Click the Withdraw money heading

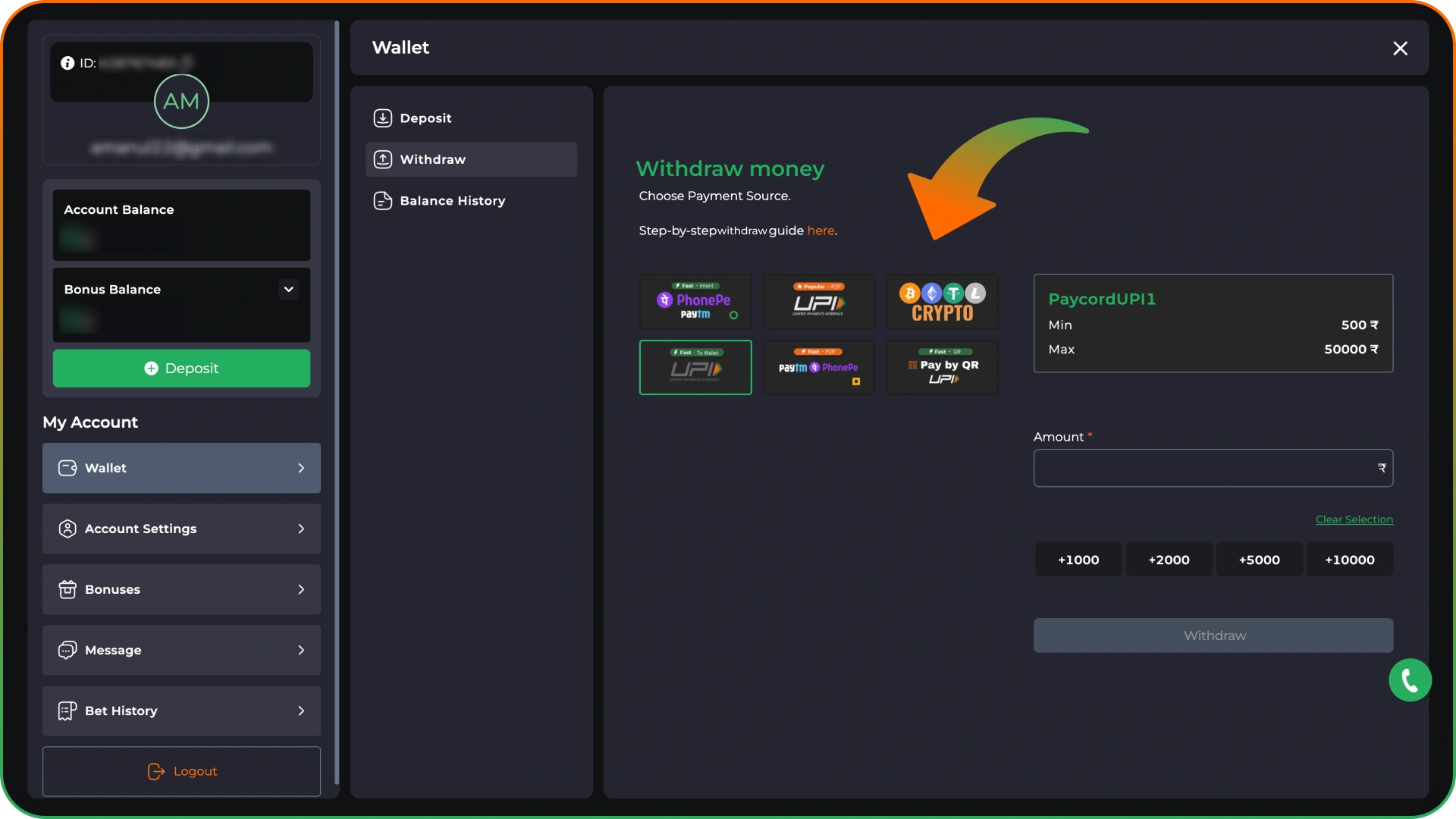(x=730, y=168)
